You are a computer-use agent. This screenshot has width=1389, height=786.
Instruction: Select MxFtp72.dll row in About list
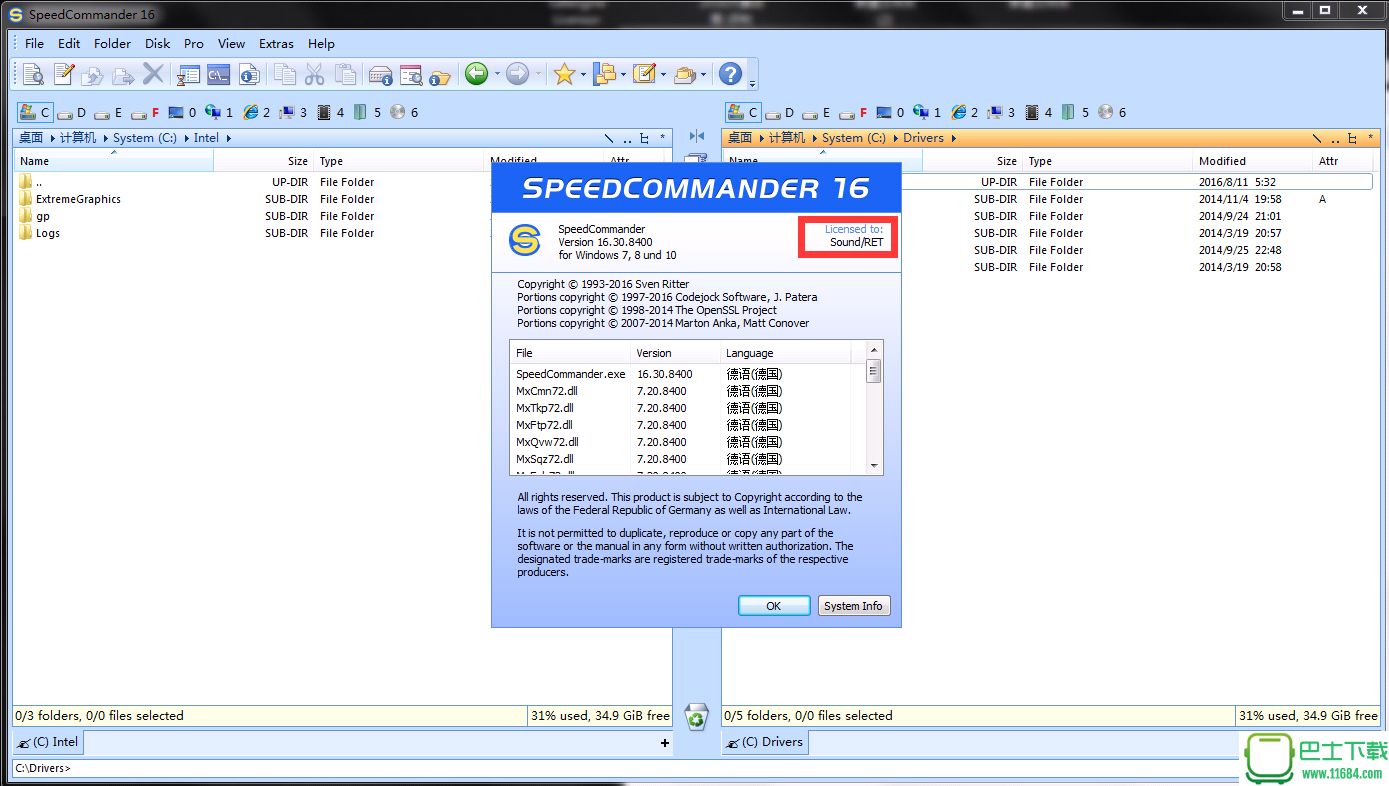pos(688,425)
